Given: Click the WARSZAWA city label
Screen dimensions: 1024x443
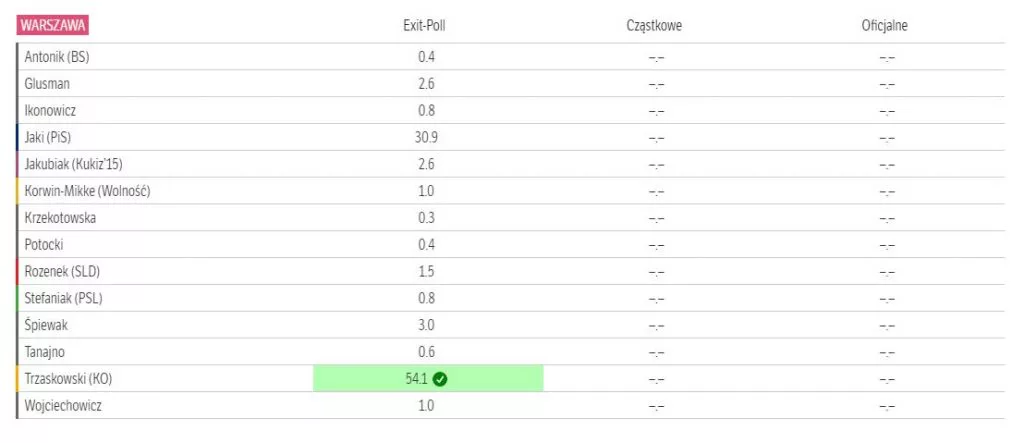Looking at the screenshot, I should [52, 26].
